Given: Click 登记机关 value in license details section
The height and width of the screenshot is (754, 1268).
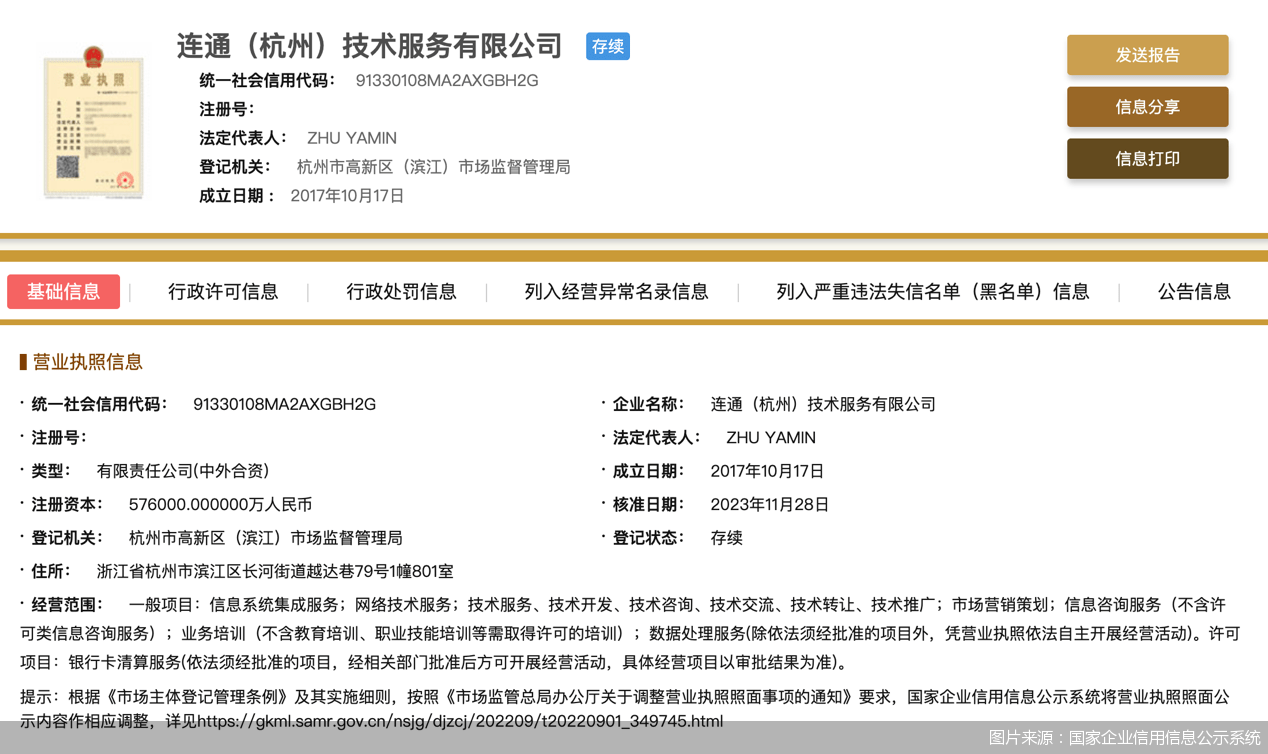Looking at the screenshot, I should pos(265,538).
